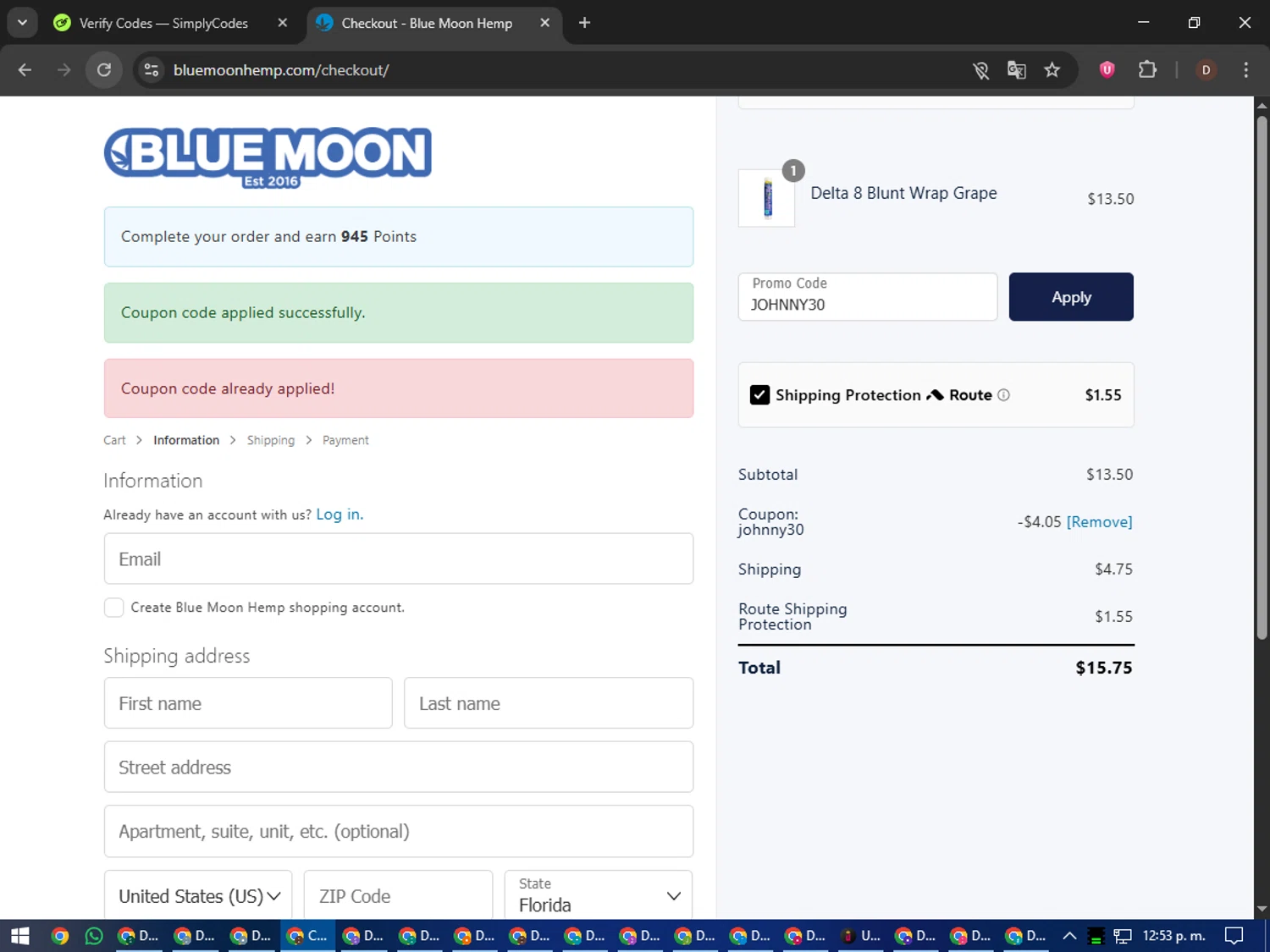Click the Shipping breadcrumb step
Image resolution: width=1270 pixels, height=952 pixels.
271,440
